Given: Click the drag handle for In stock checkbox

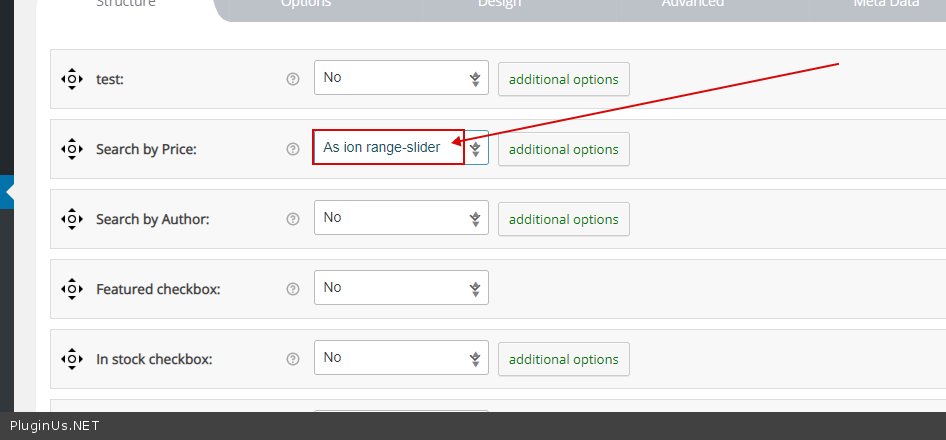Looking at the screenshot, I should click(x=71, y=359).
